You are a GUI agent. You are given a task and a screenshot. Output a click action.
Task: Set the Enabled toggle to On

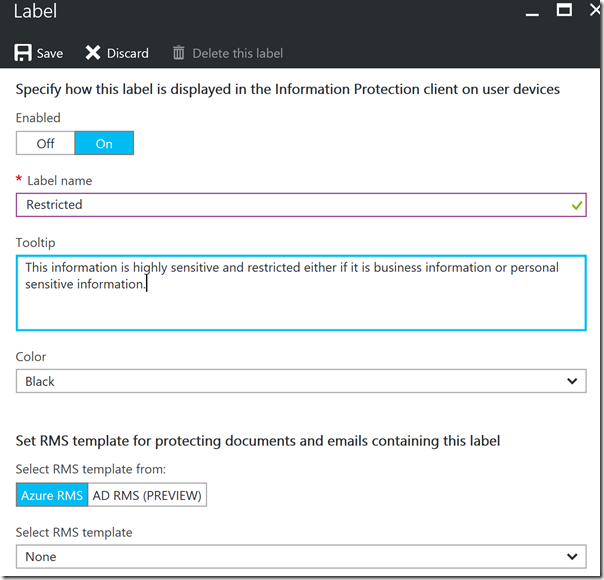click(x=104, y=143)
